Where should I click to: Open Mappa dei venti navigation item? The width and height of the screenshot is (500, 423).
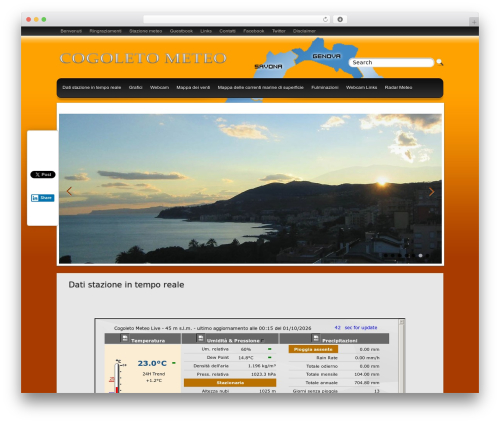tap(193, 87)
